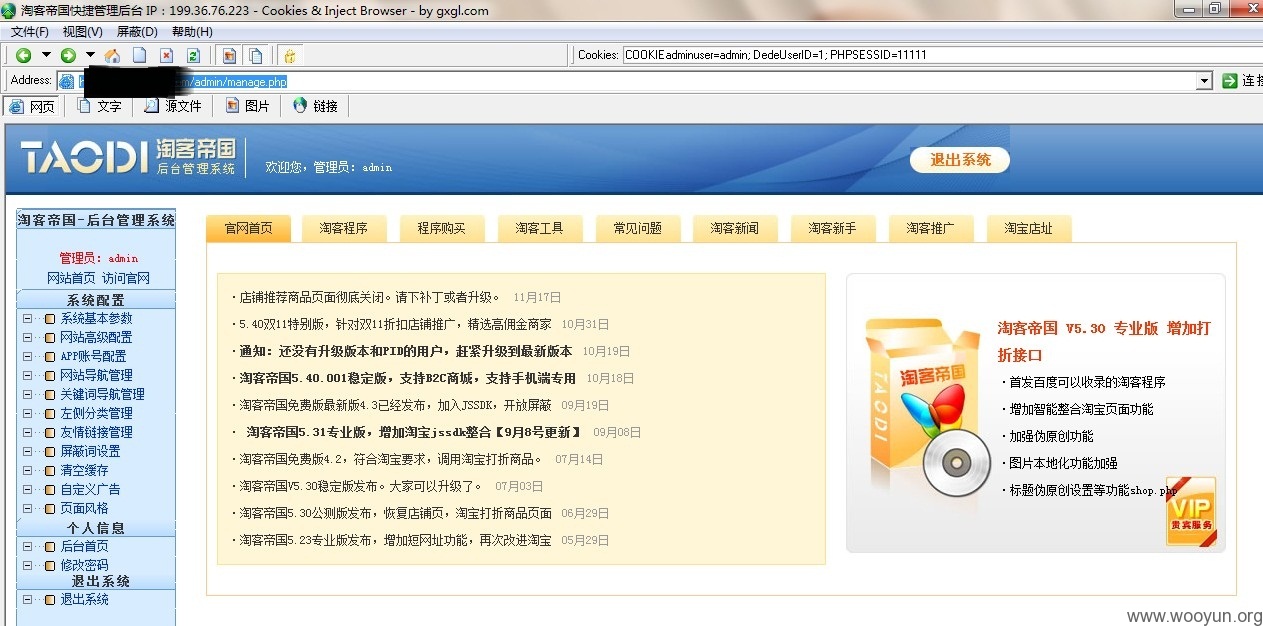Select the 常见问题 tab
1263x626 pixels.
(638, 228)
